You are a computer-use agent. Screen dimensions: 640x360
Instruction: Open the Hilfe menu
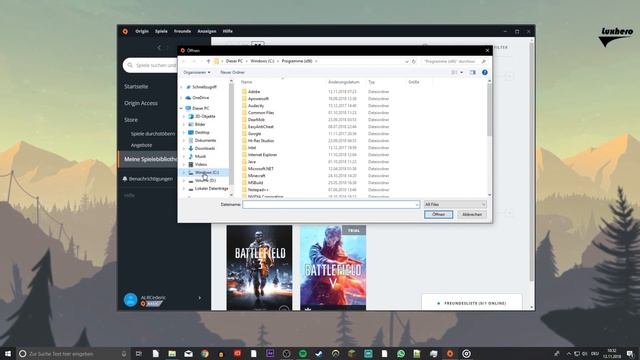coord(227,31)
